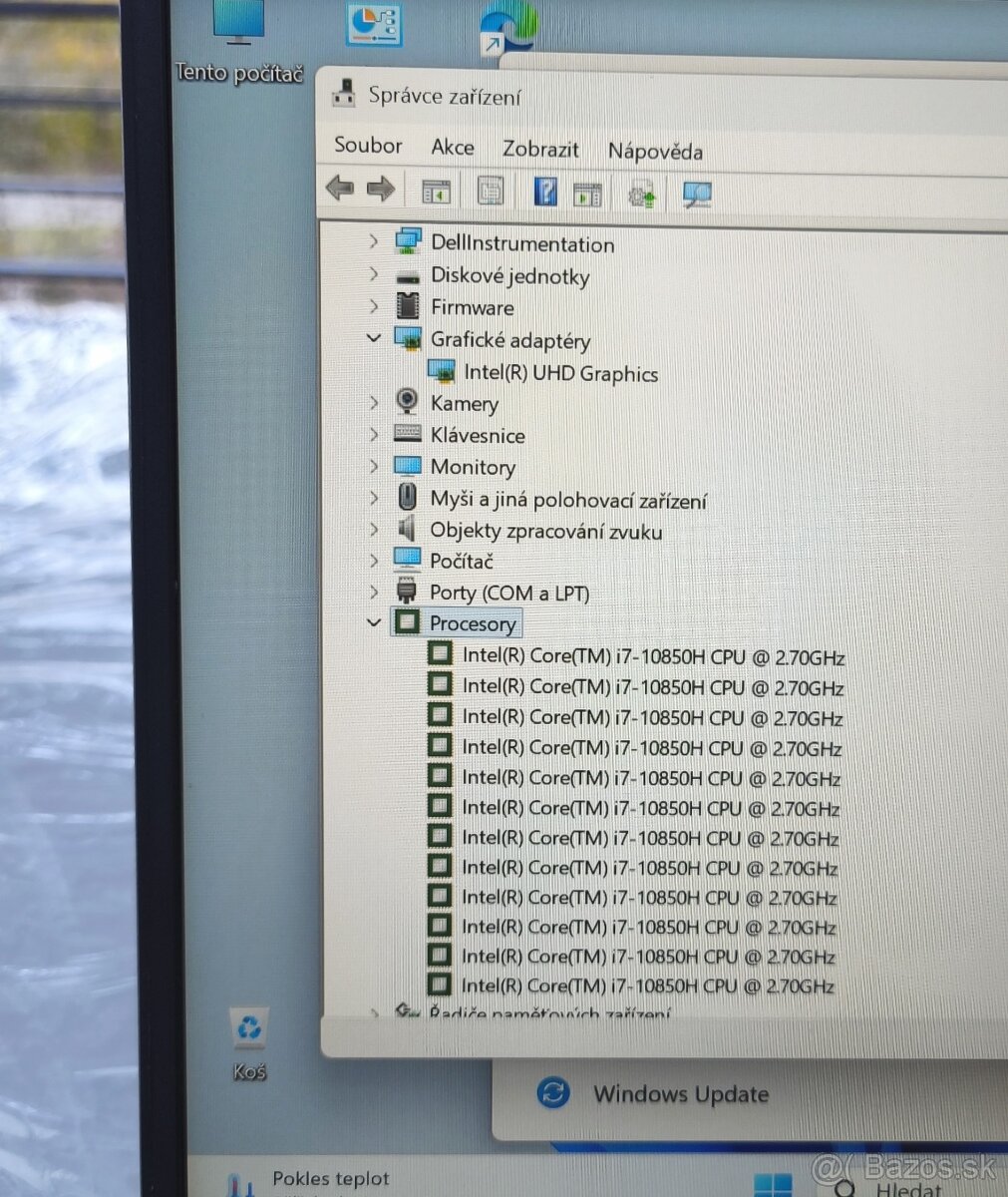
Task: Click the Properties toolbar icon
Action: click(490, 190)
